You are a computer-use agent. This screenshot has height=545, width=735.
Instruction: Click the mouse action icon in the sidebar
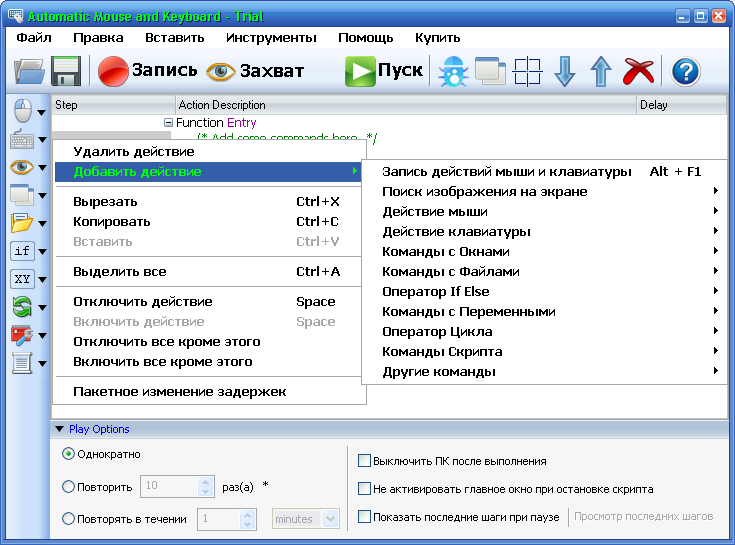click(22, 111)
